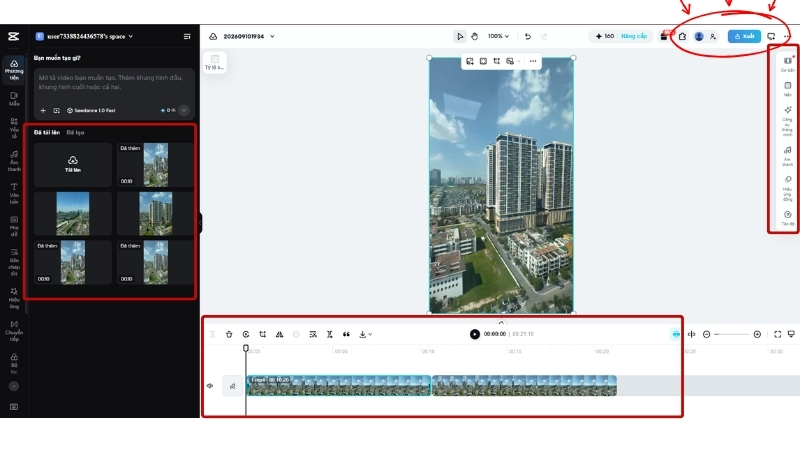Click the crop tool in timeline toolbar
800x450 pixels.
[x=263, y=334]
